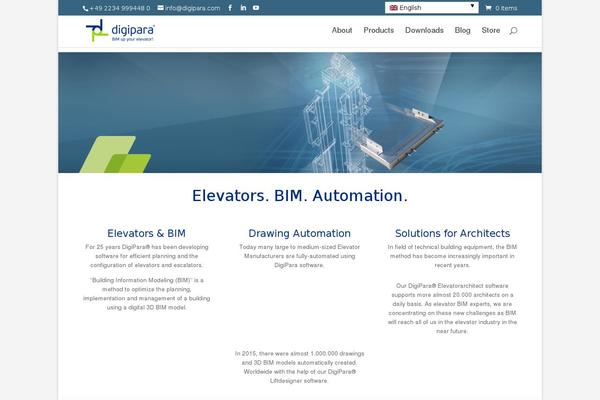Click the Solutions for Architects heading
This screenshot has height=400, width=600.
[x=452, y=233]
